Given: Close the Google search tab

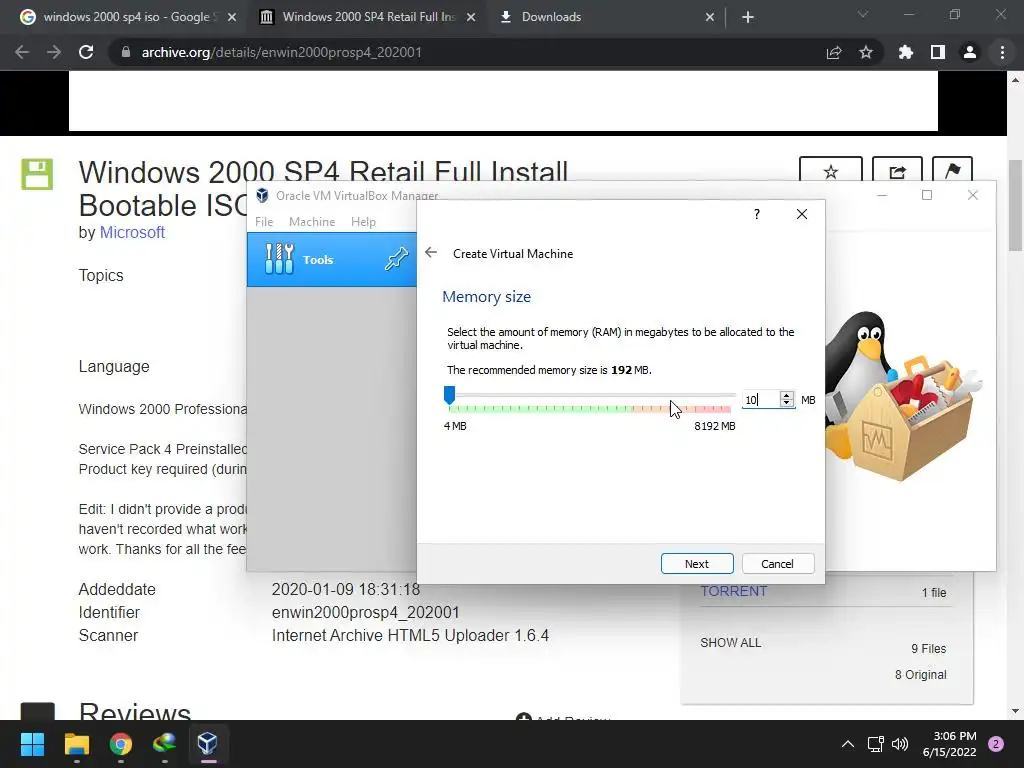Looking at the screenshot, I should 232,17.
